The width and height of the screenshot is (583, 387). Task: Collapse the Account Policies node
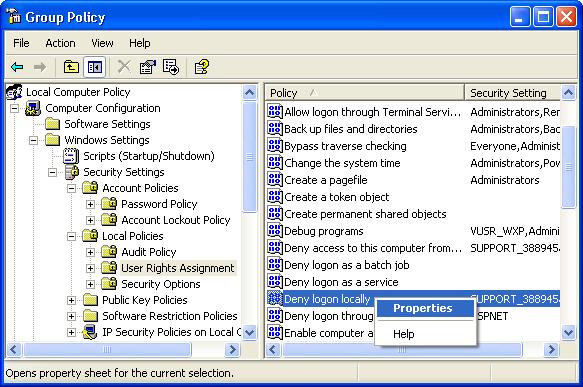(x=71, y=188)
